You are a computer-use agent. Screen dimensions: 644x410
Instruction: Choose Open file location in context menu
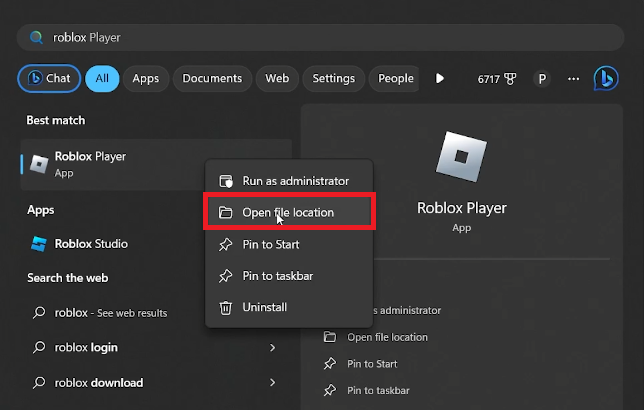pyautogui.click(x=288, y=212)
